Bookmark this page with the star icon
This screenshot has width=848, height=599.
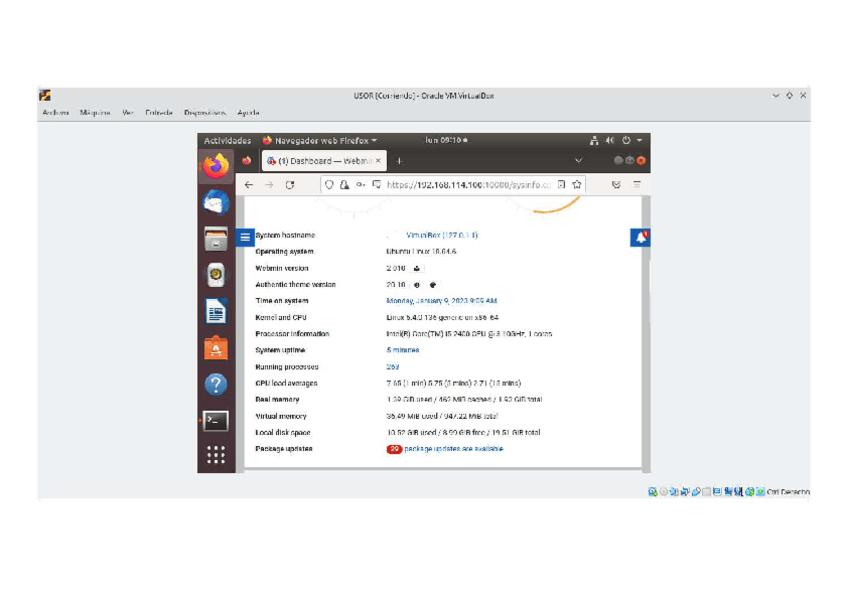[577, 184]
